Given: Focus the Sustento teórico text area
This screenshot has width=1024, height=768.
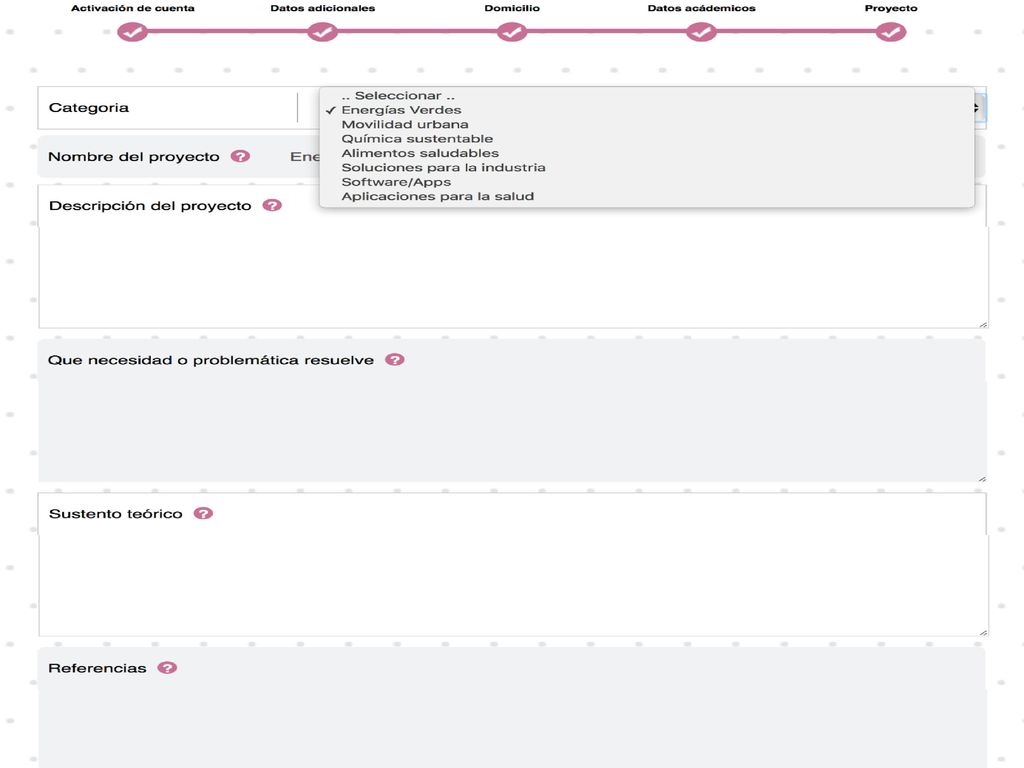Looking at the screenshot, I should click(513, 585).
